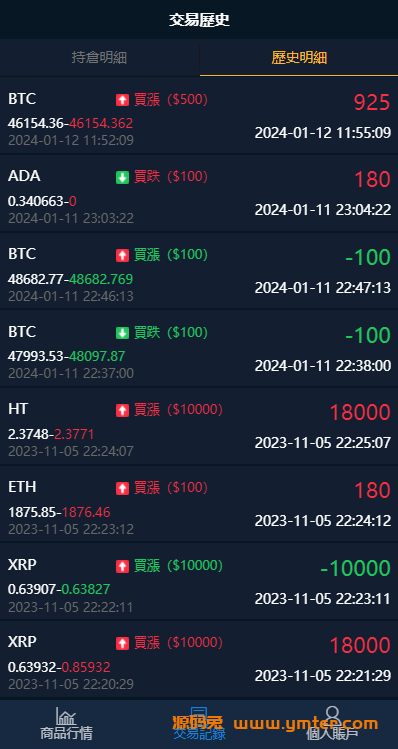
Task: Click the red up-arrow icon on HT trade
Action: point(122,410)
